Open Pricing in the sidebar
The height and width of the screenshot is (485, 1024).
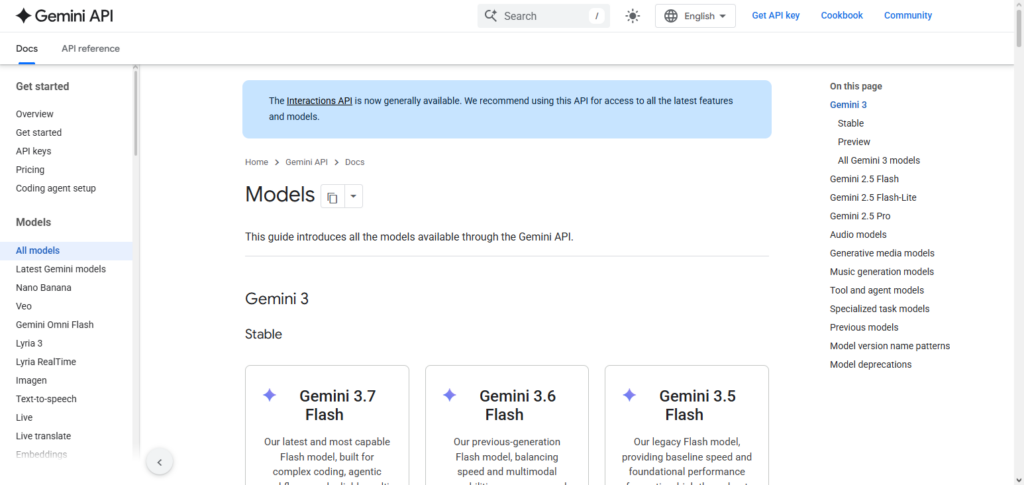coord(30,170)
